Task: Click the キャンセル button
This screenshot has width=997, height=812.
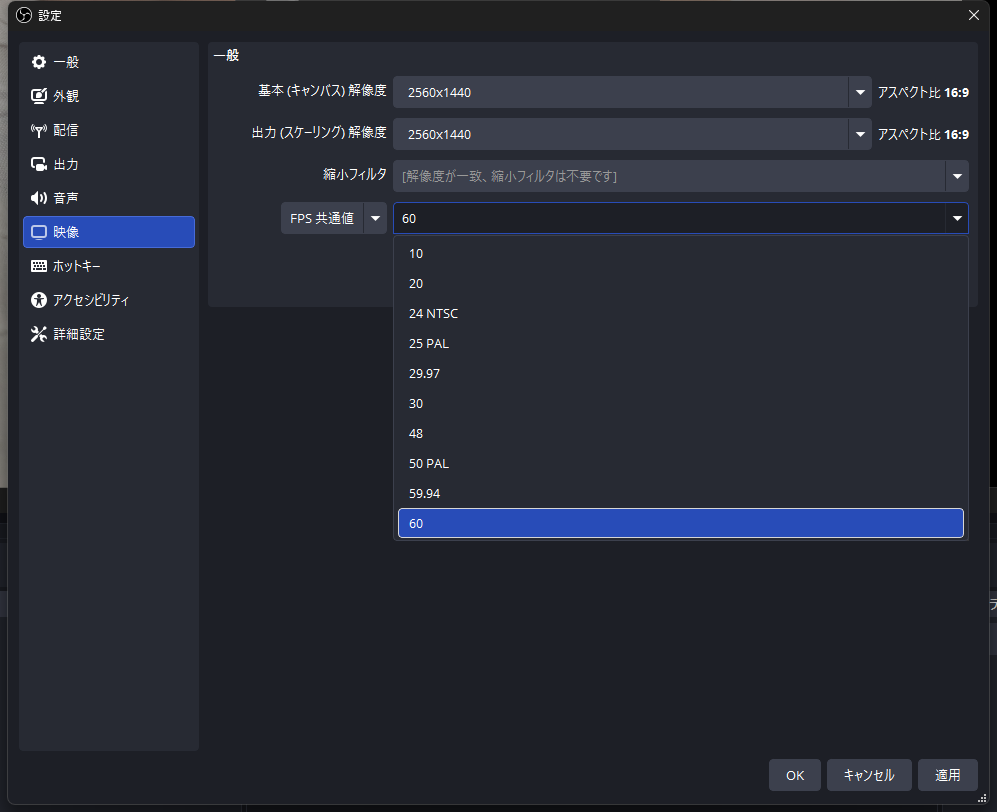Action: coord(868,775)
